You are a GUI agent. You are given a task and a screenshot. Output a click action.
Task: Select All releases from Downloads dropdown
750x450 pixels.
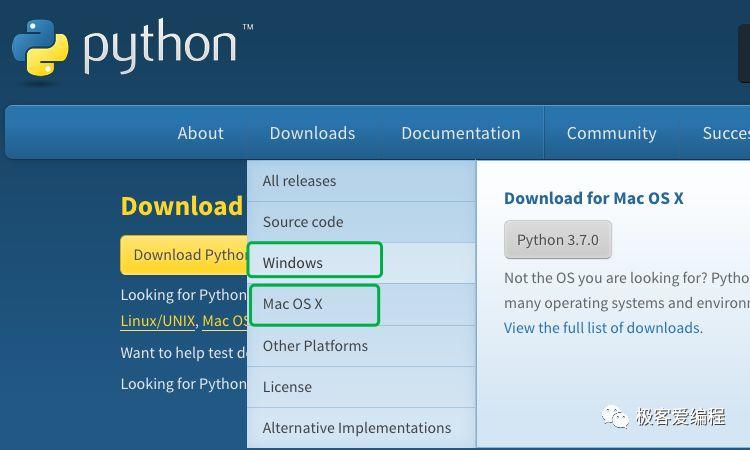click(362, 181)
